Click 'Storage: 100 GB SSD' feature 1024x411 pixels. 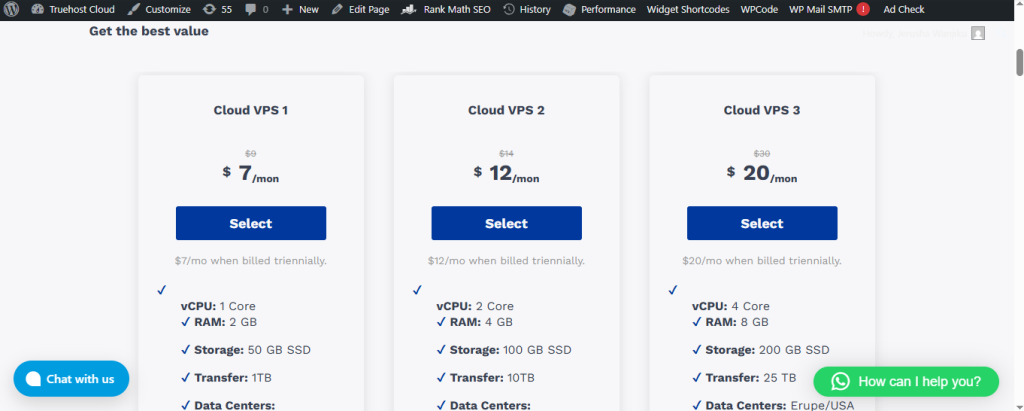(504, 350)
